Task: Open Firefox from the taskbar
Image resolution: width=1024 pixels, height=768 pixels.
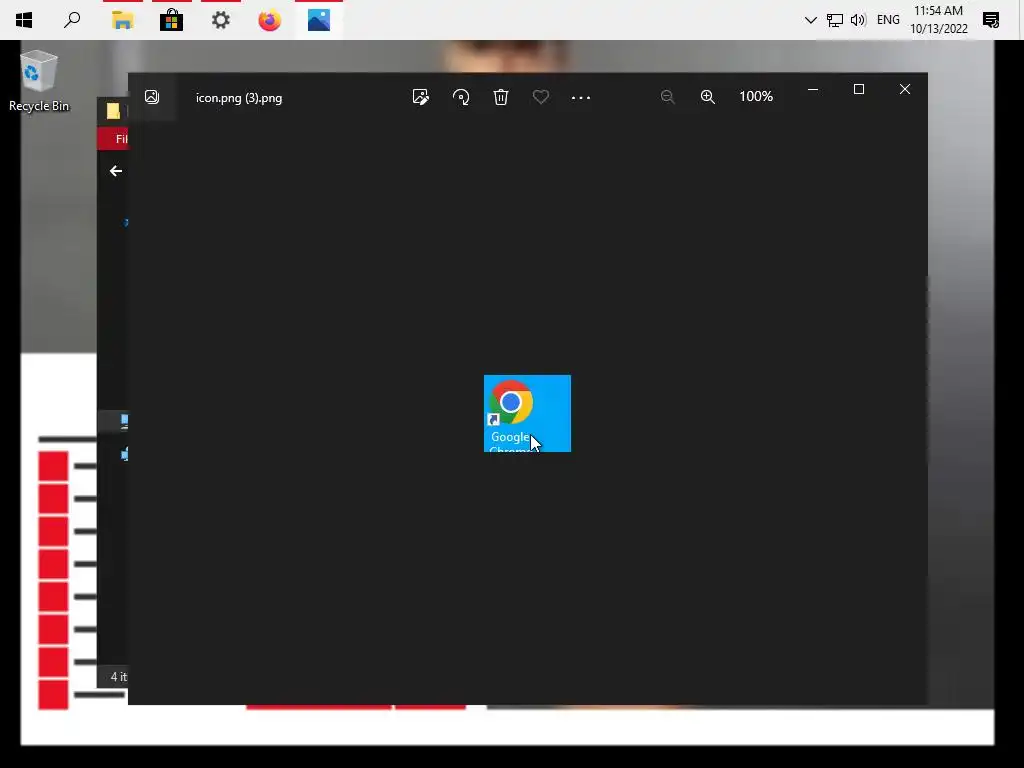Action: (270, 20)
